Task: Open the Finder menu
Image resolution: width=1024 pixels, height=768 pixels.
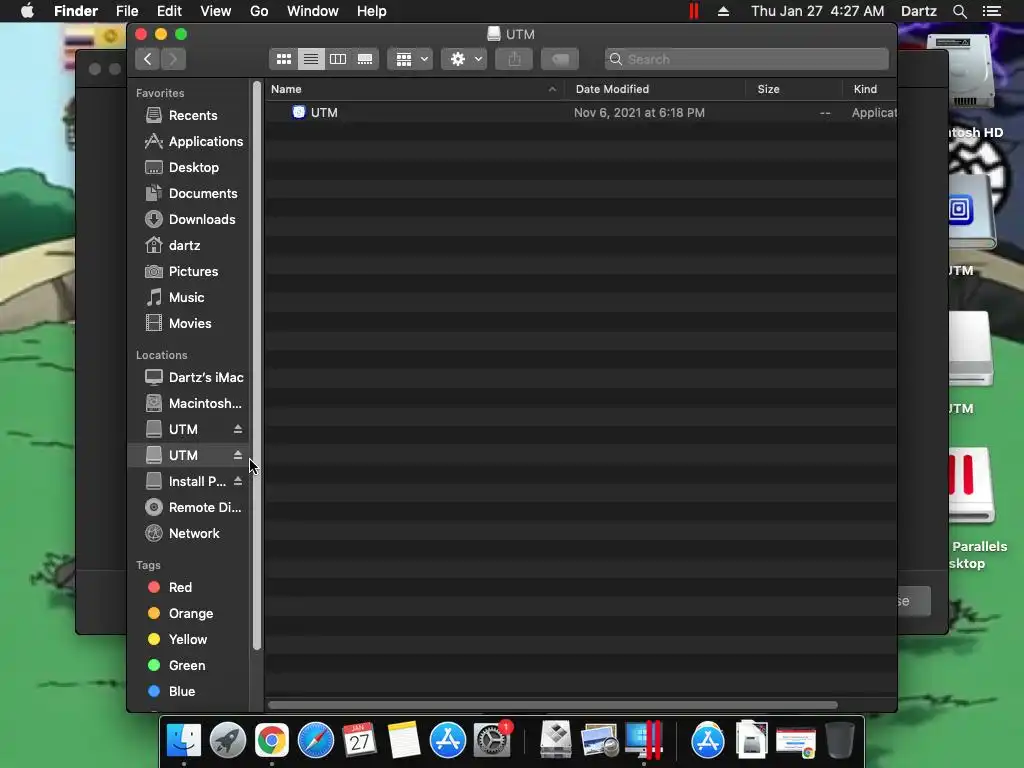Action: point(76,11)
